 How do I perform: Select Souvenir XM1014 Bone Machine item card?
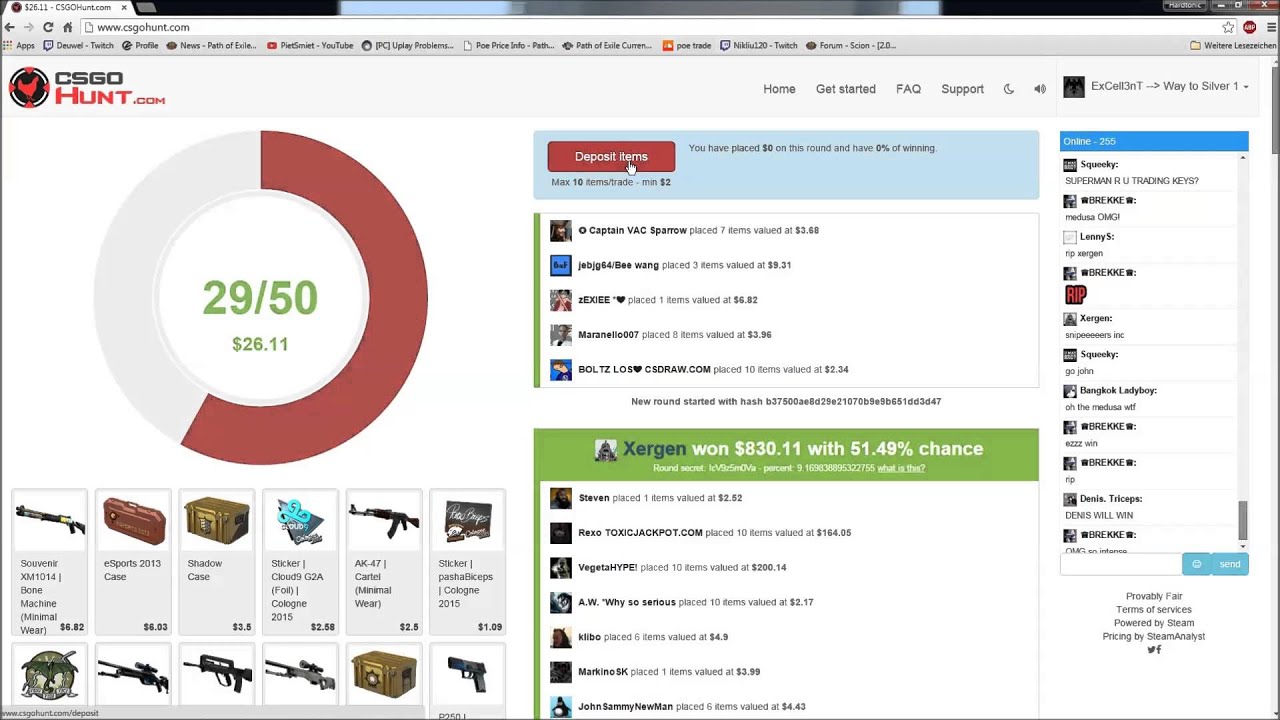click(x=50, y=562)
